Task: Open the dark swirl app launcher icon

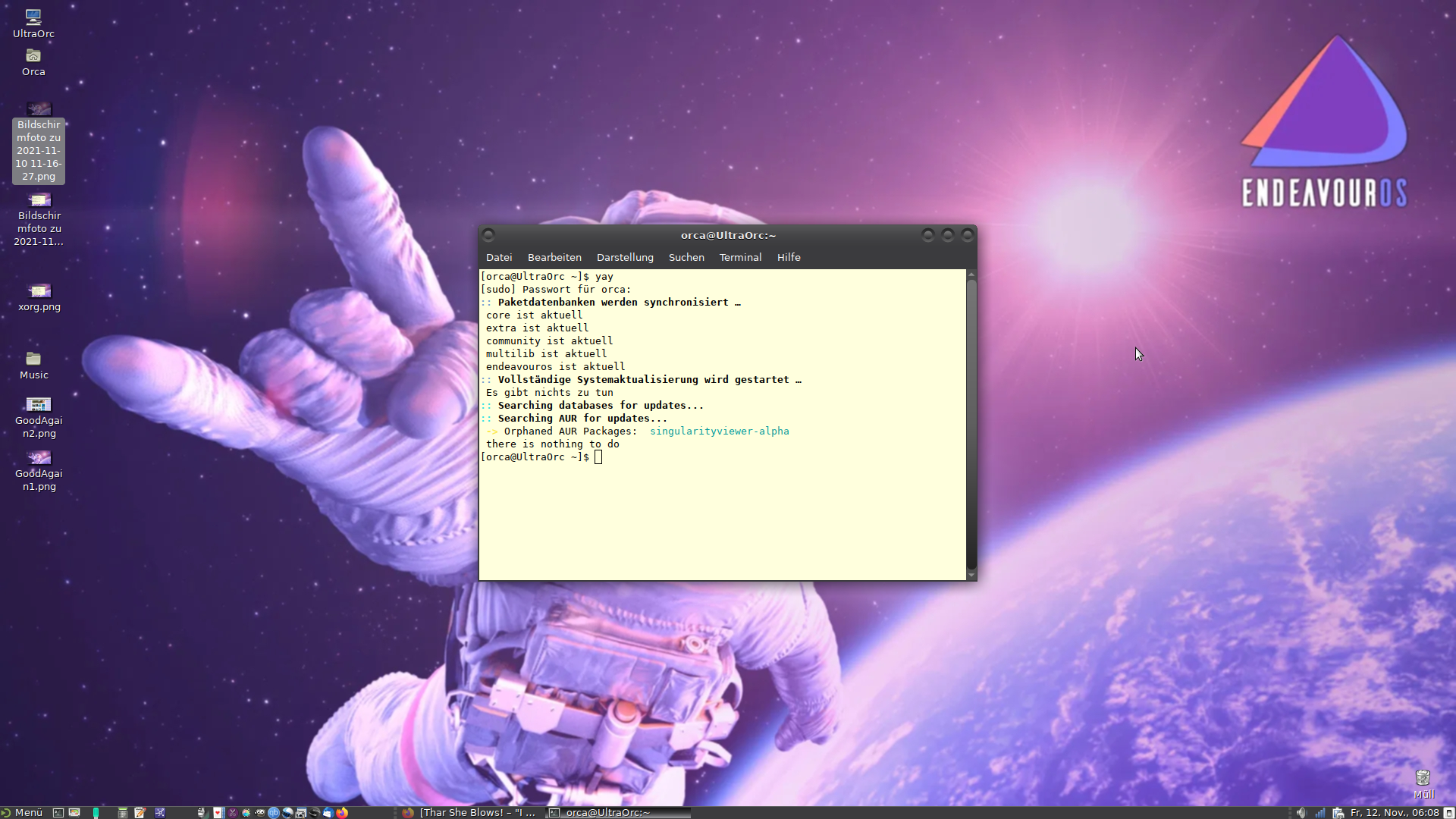Action: tap(314, 812)
